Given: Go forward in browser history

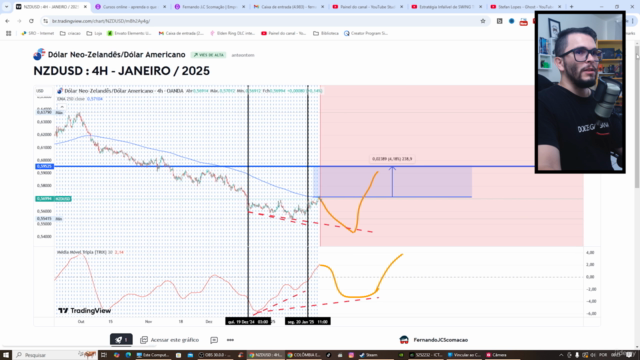Looking at the screenshot, I should [19, 21].
